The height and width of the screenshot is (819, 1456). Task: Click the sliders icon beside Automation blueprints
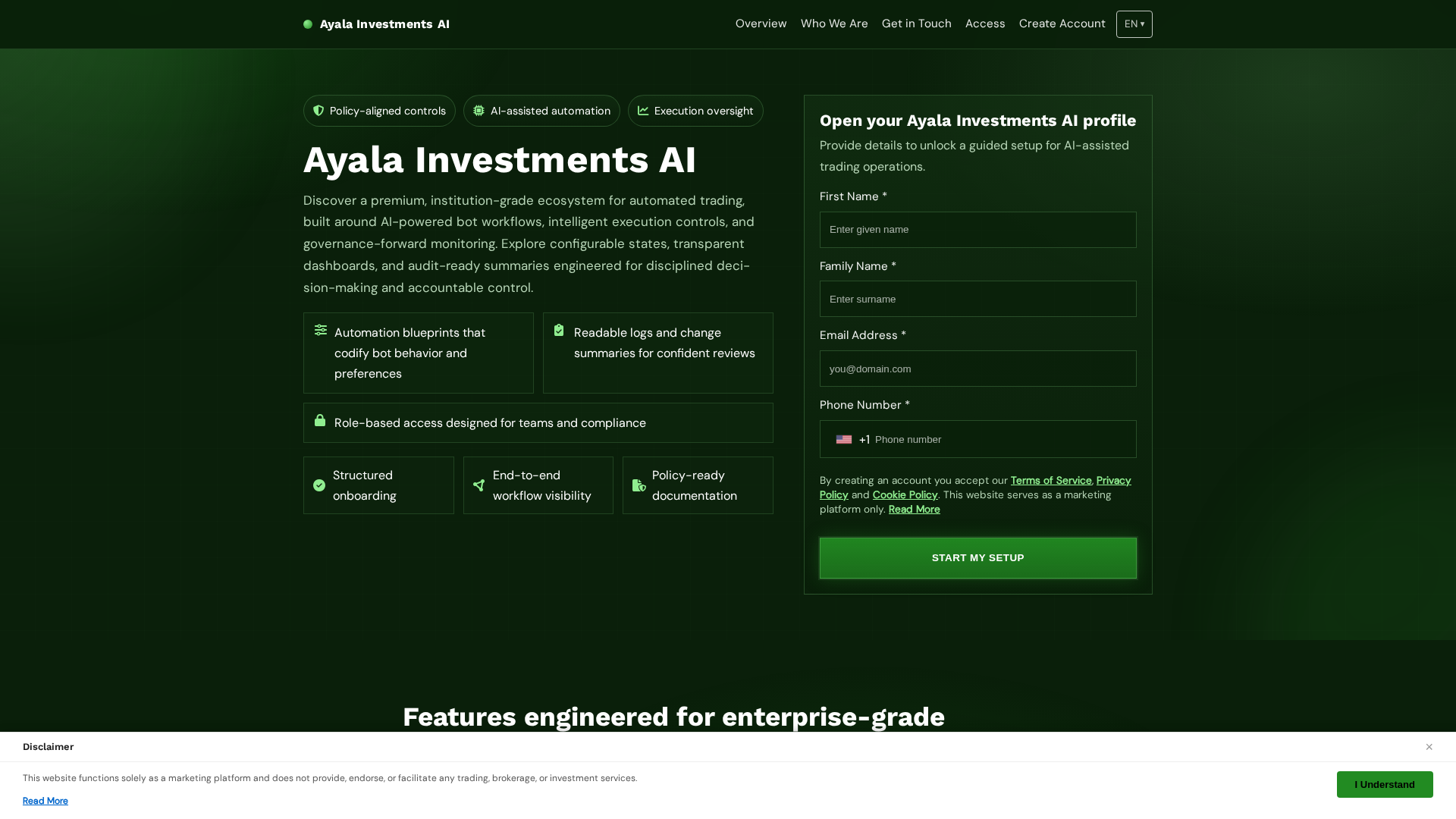321,330
